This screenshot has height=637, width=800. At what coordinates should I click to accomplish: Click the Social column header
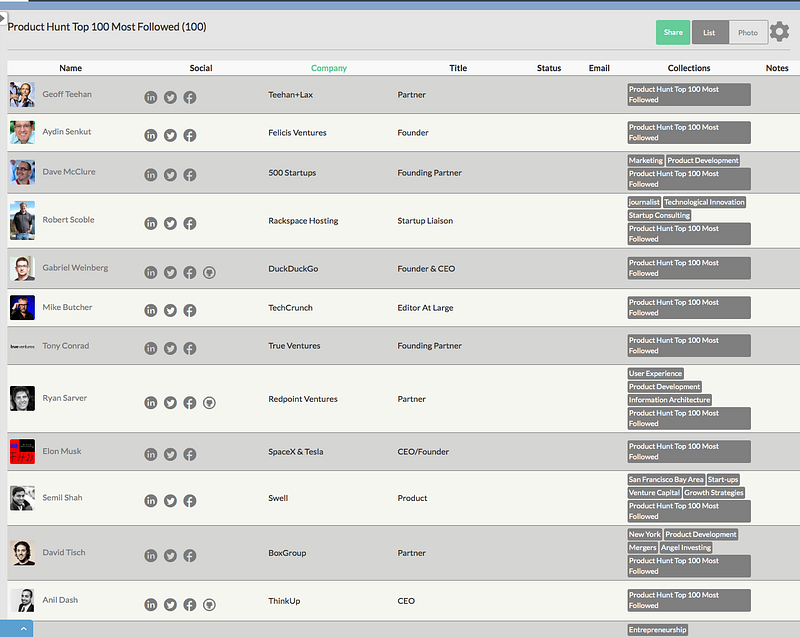click(201, 68)
